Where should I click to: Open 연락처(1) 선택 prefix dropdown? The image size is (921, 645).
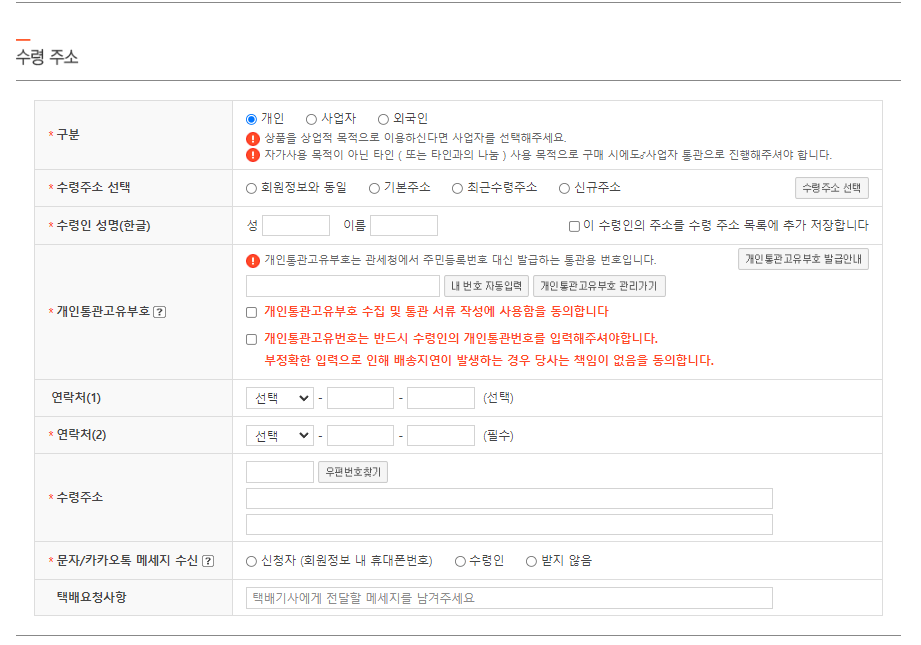click(280, 398)
